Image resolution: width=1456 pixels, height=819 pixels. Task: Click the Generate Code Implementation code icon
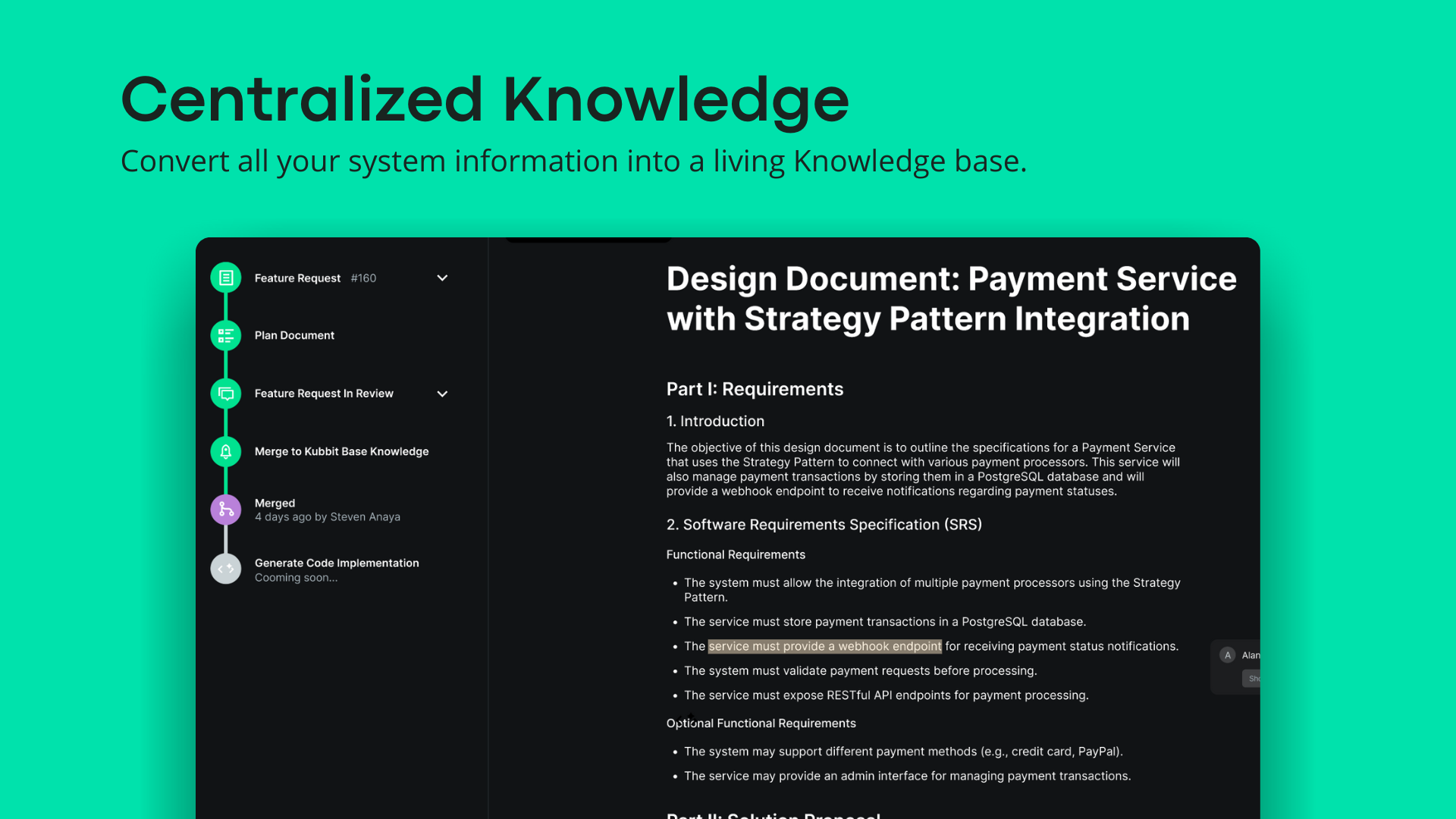(226, 569)
